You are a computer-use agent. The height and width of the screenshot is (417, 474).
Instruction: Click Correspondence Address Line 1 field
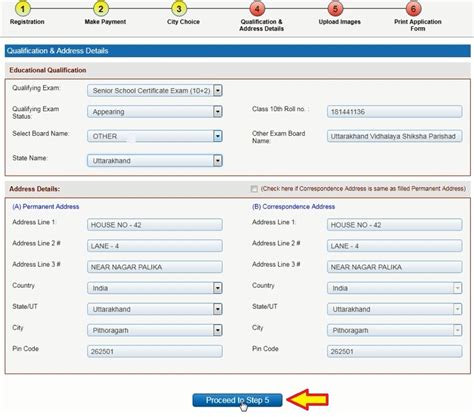click(x=395, y=225)
